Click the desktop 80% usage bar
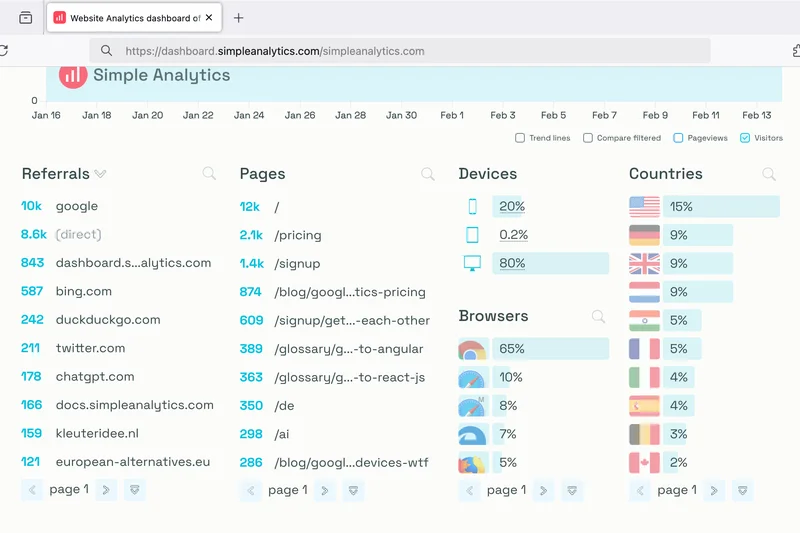Screen dimensions: 800x533 (x=550, y=264)
